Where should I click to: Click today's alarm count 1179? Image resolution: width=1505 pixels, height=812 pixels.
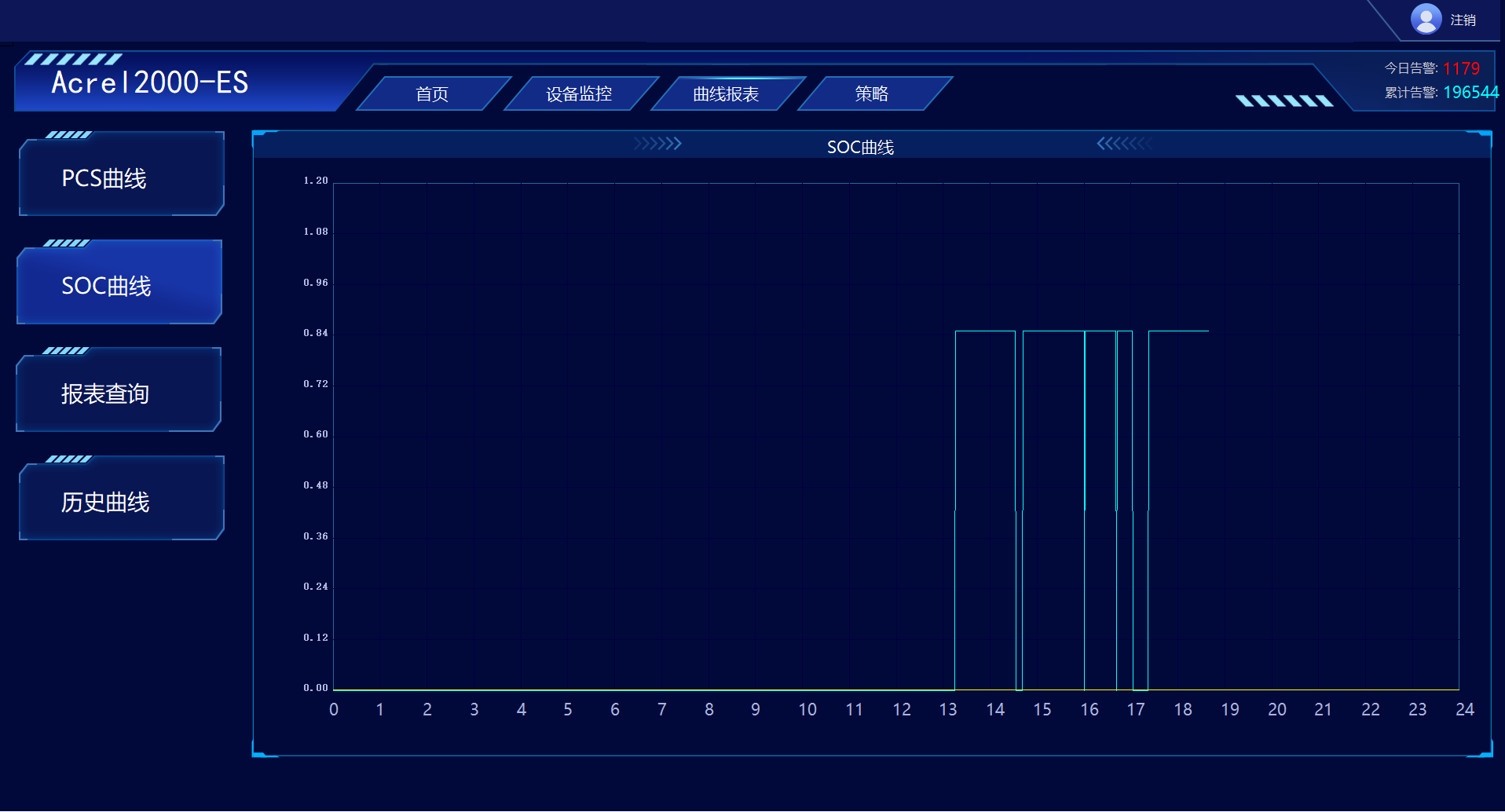tap(1461, 68)
